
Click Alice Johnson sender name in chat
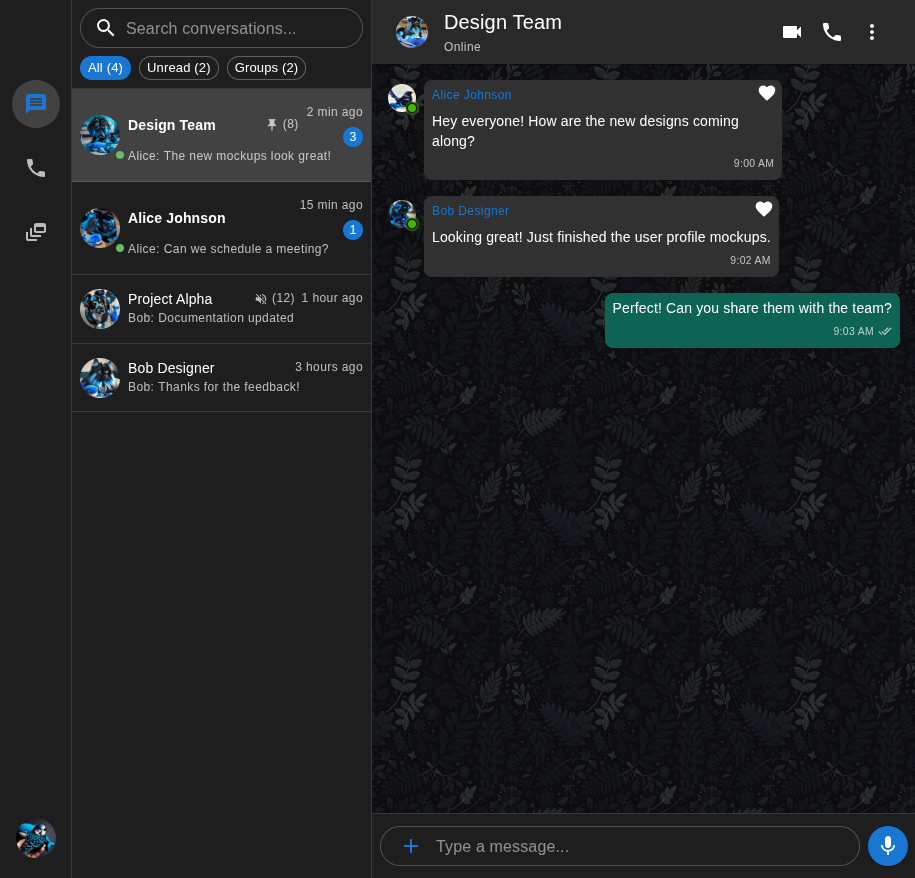[471, 95]
